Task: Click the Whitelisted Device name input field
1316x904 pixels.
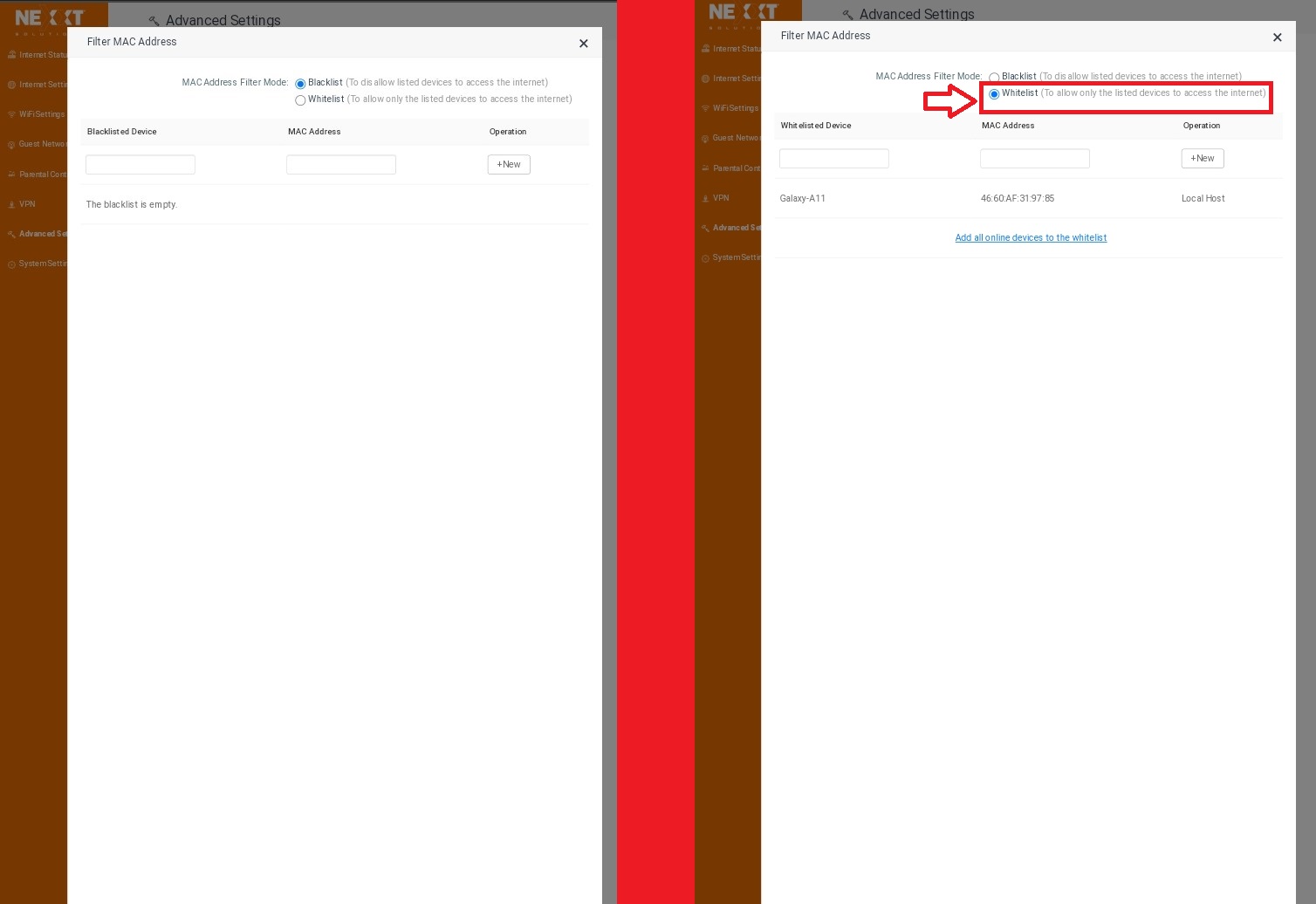Action: tap(833, 159)
